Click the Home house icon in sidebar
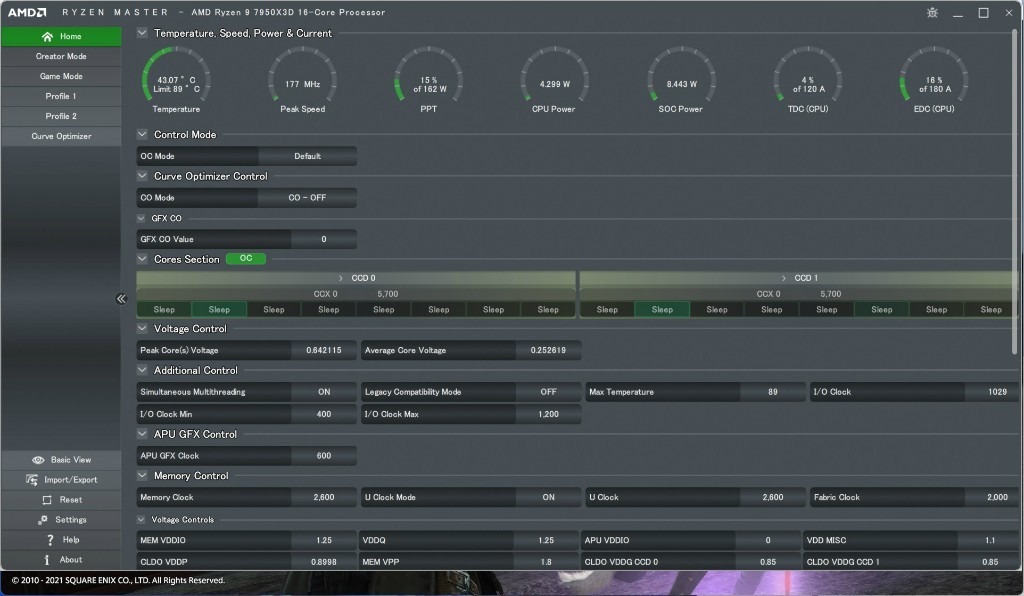The width and height of the screenshot is (1024, 596). click(47, 37)
